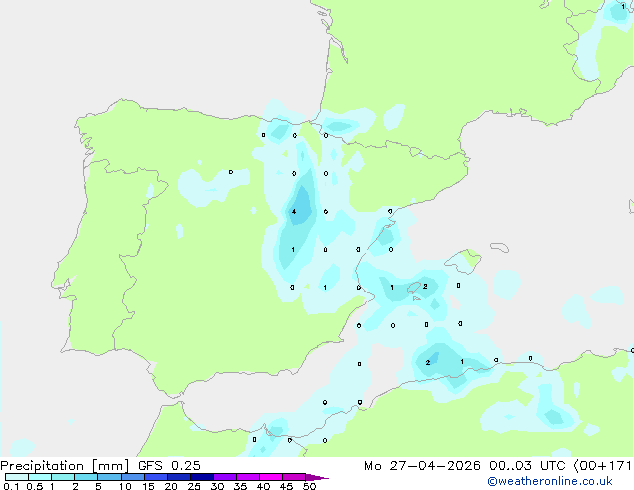Screen dimensions: 634x490
Task: Click the legend label "40"
Action: pos(263,486)
